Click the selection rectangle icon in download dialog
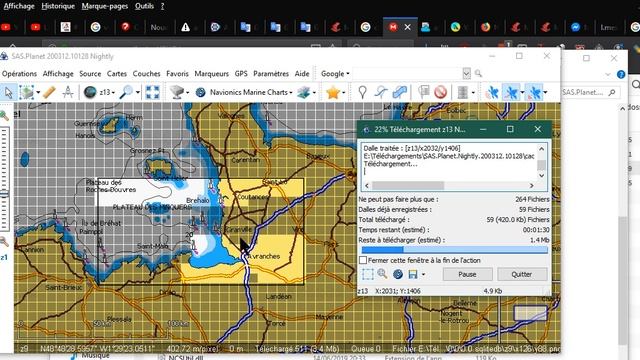The width and height of the screenshot is (640, 360). pyautogui.click(x=367, y=274)
